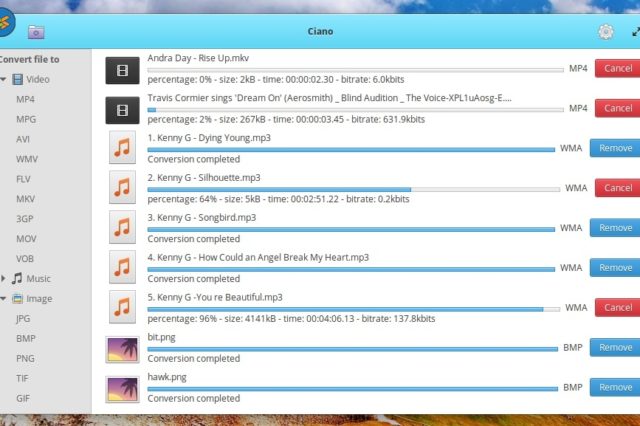The width and height of the screenshot is (640, 426).
Task: Click the film icon for Andra Day video
Action: point(122,69)
